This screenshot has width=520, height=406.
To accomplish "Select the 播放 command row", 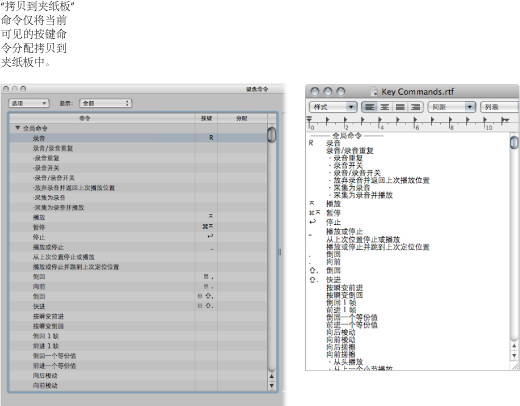I will click(x=138, y=217).
